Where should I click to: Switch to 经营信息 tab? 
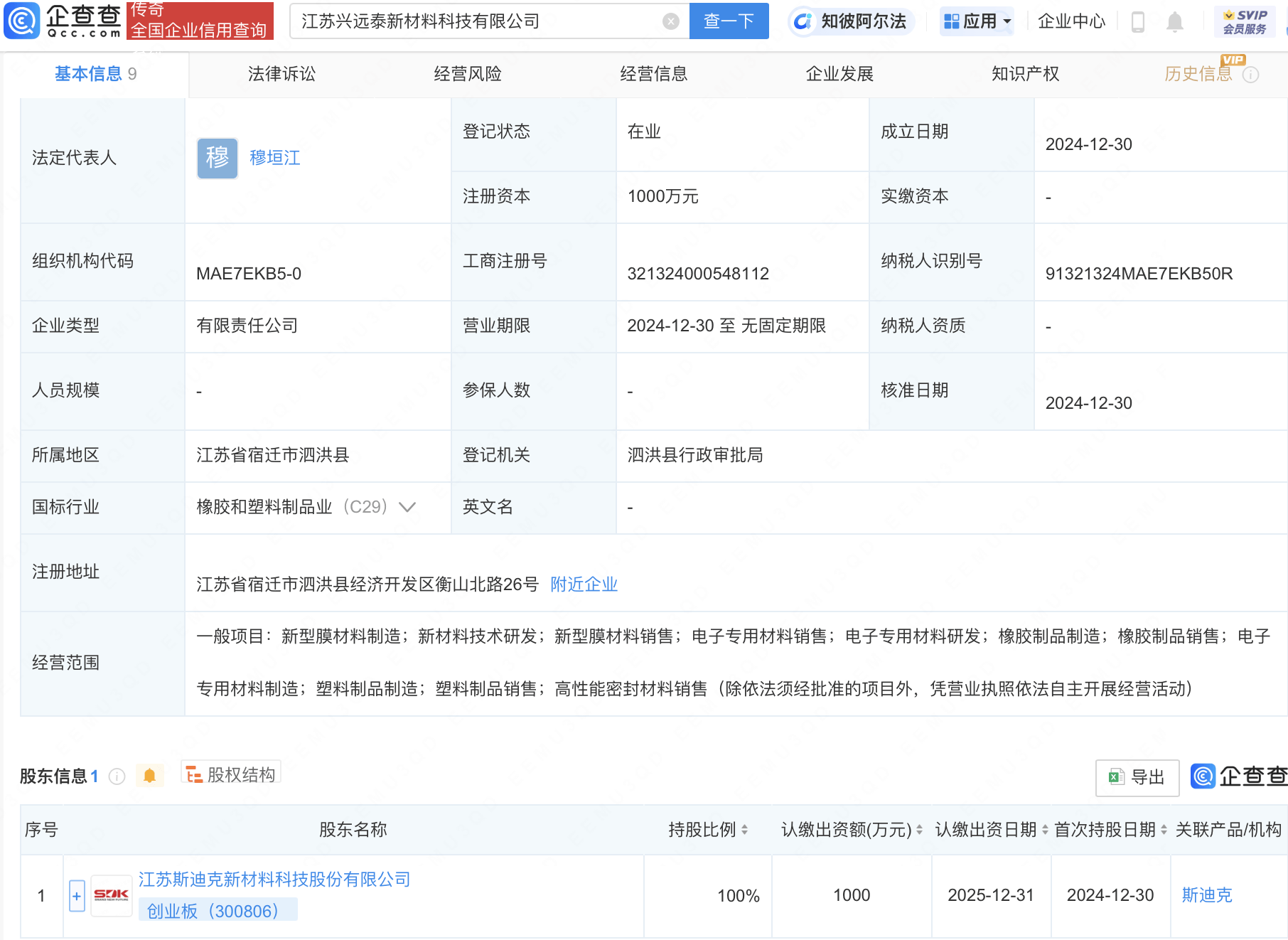pyautogui.click(x=654, y=74)
